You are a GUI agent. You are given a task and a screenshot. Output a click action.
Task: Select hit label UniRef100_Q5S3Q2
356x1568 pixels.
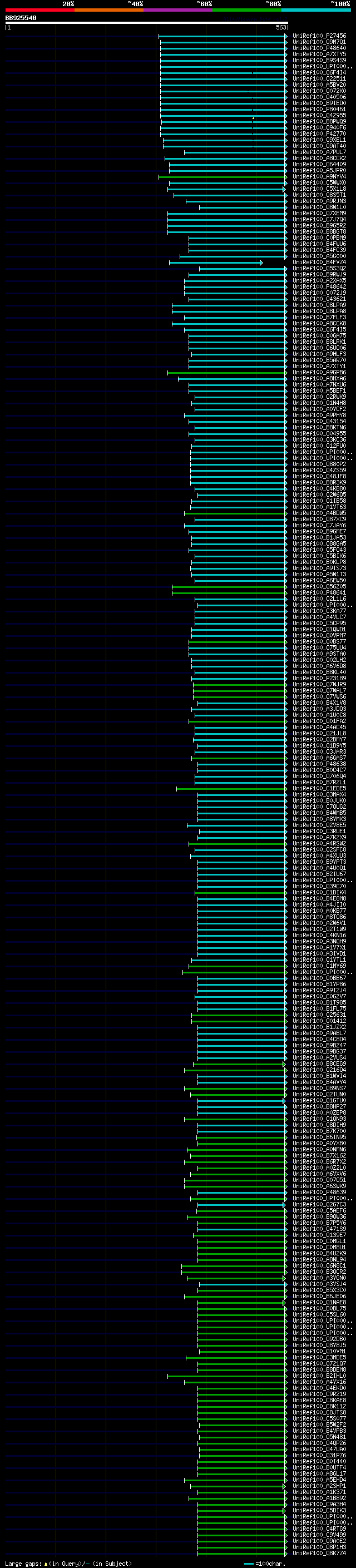[319, 269]
